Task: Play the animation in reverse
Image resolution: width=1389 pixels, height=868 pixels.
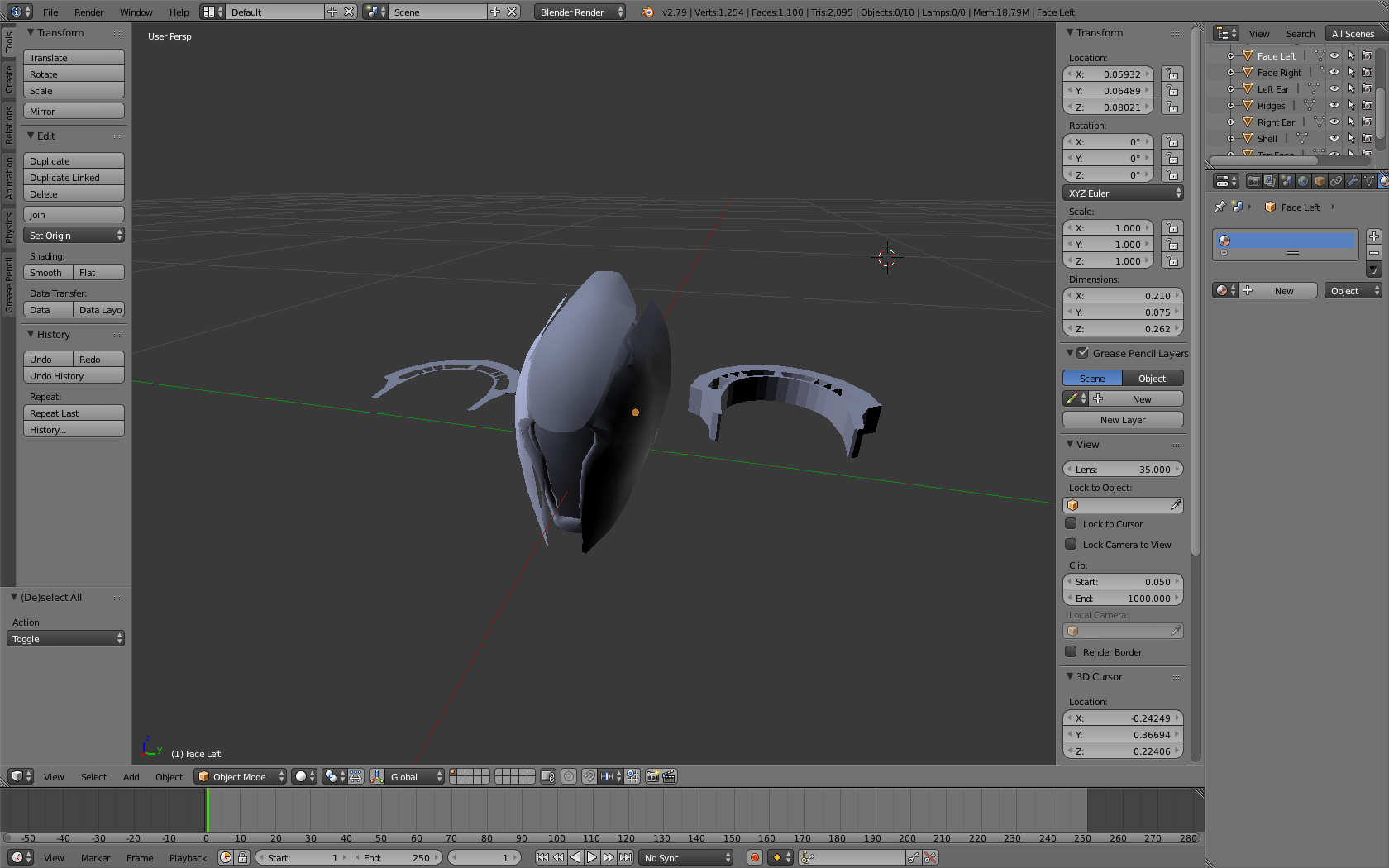Action: (x=575, y=857)
